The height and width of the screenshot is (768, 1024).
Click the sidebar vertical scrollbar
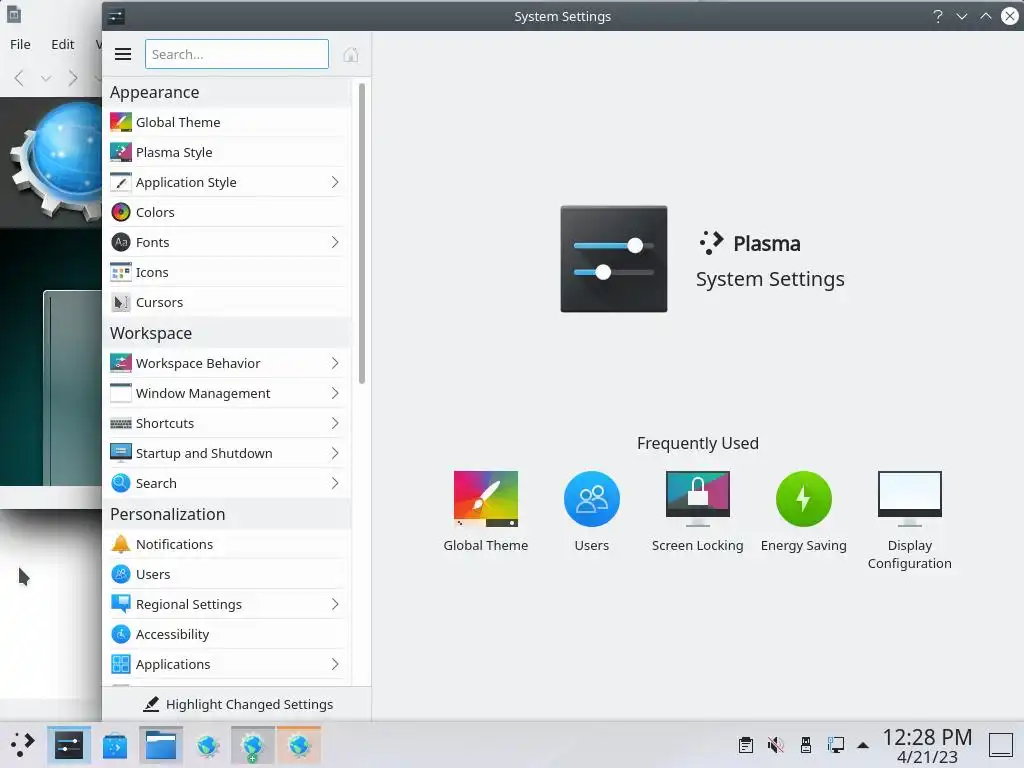click(x=362, y=233)
